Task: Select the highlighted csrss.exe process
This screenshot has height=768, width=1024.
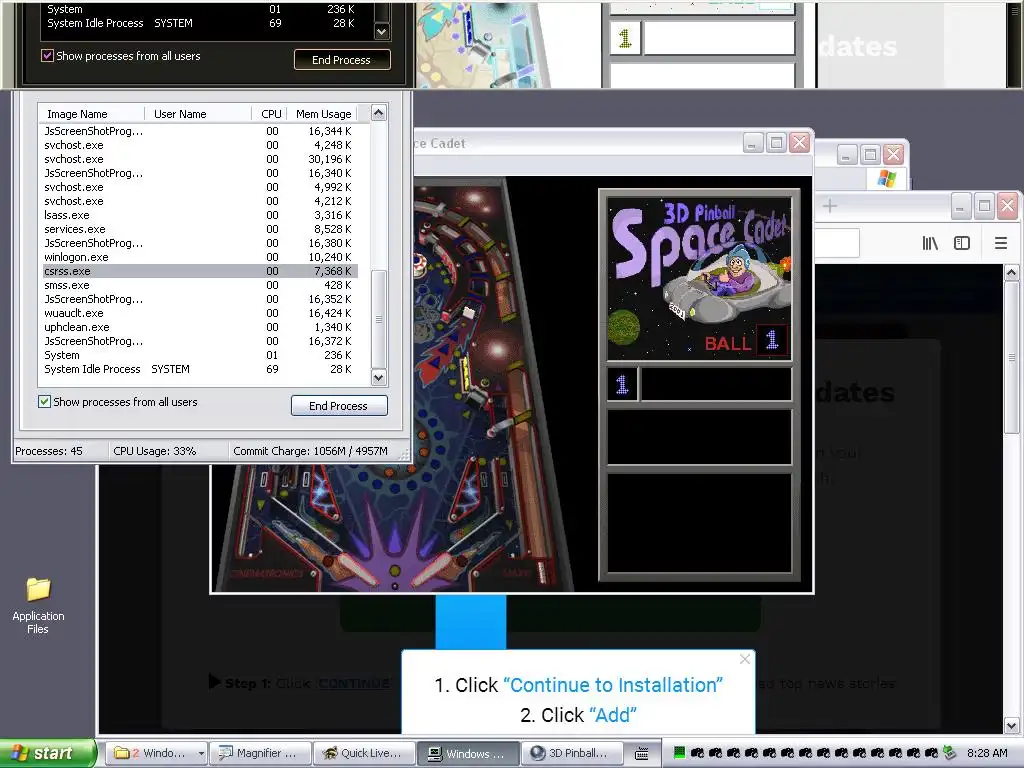Action: 200,271
